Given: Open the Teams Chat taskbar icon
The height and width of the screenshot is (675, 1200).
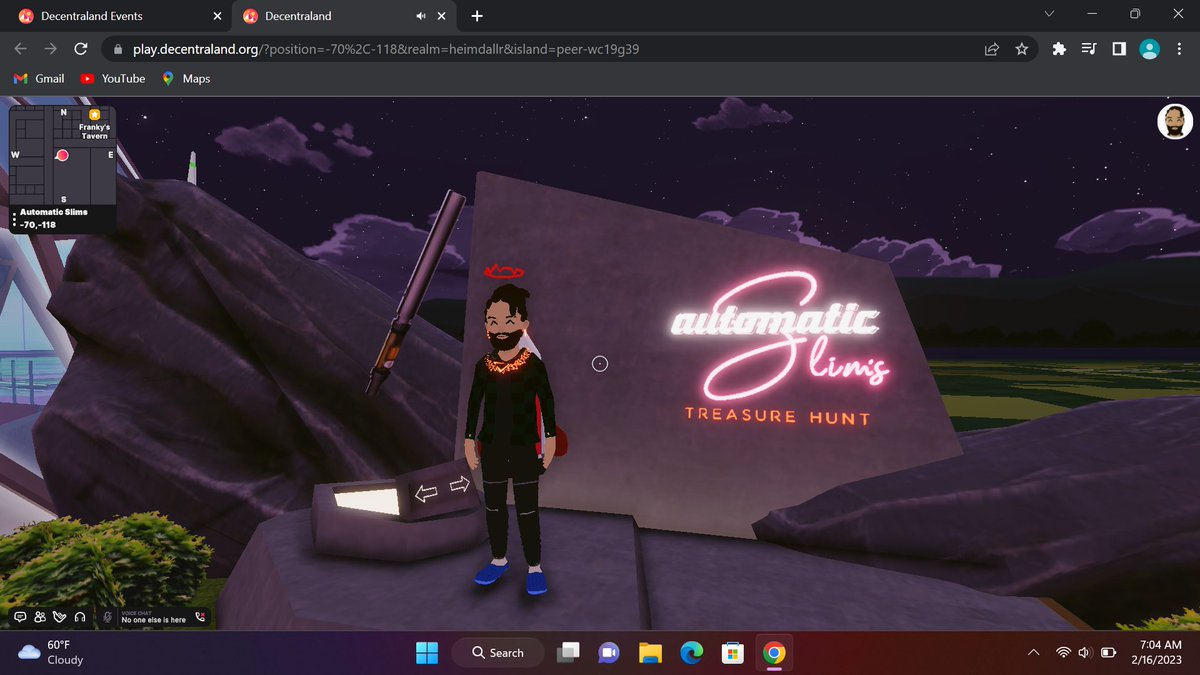Looking at the screenshot, I should click(609, 653).
